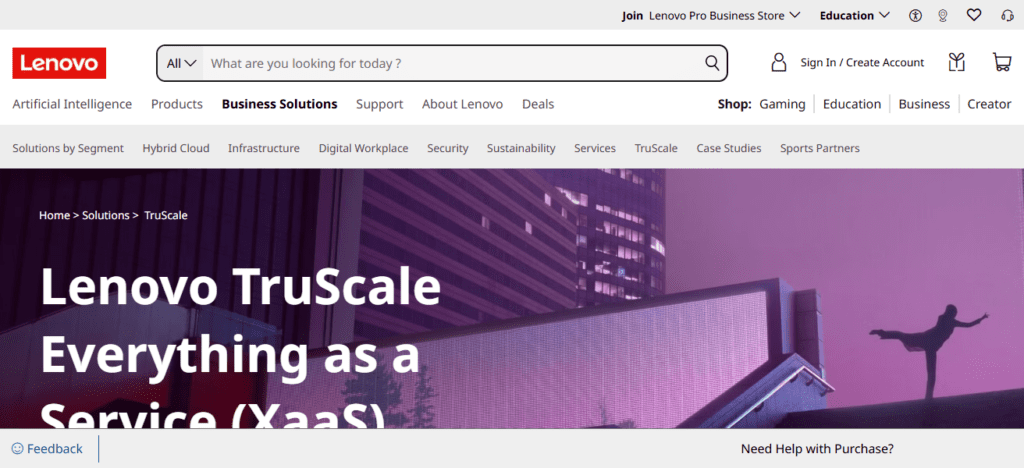Expand the All search category dropdown
1024x468 pixels.
(x=181, y=63)
